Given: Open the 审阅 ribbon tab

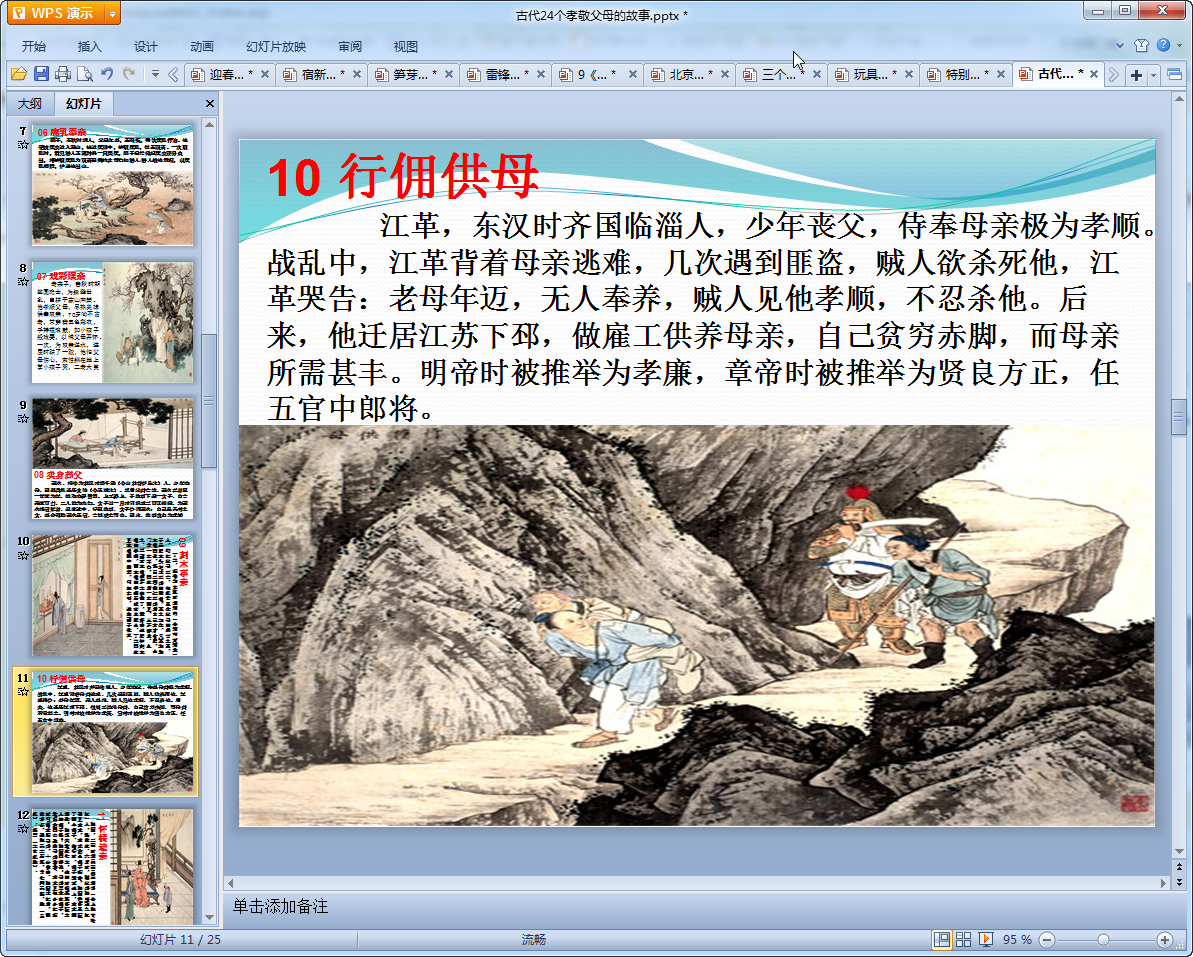Looking at the screenshot, I should pyautogui.click(x=350, y=46).
